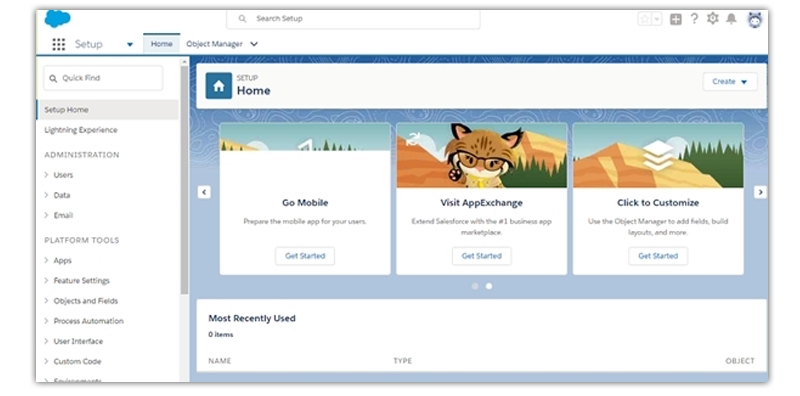
Task: Click Get Started under Go Mobile
Action: point(305,256)
